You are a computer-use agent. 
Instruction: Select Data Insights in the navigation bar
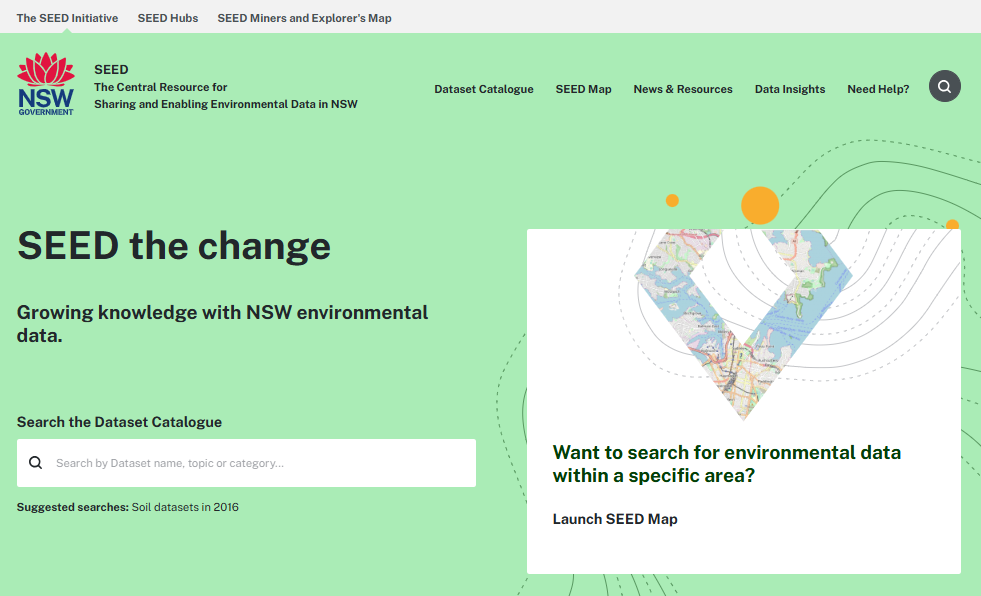(790, 89)
